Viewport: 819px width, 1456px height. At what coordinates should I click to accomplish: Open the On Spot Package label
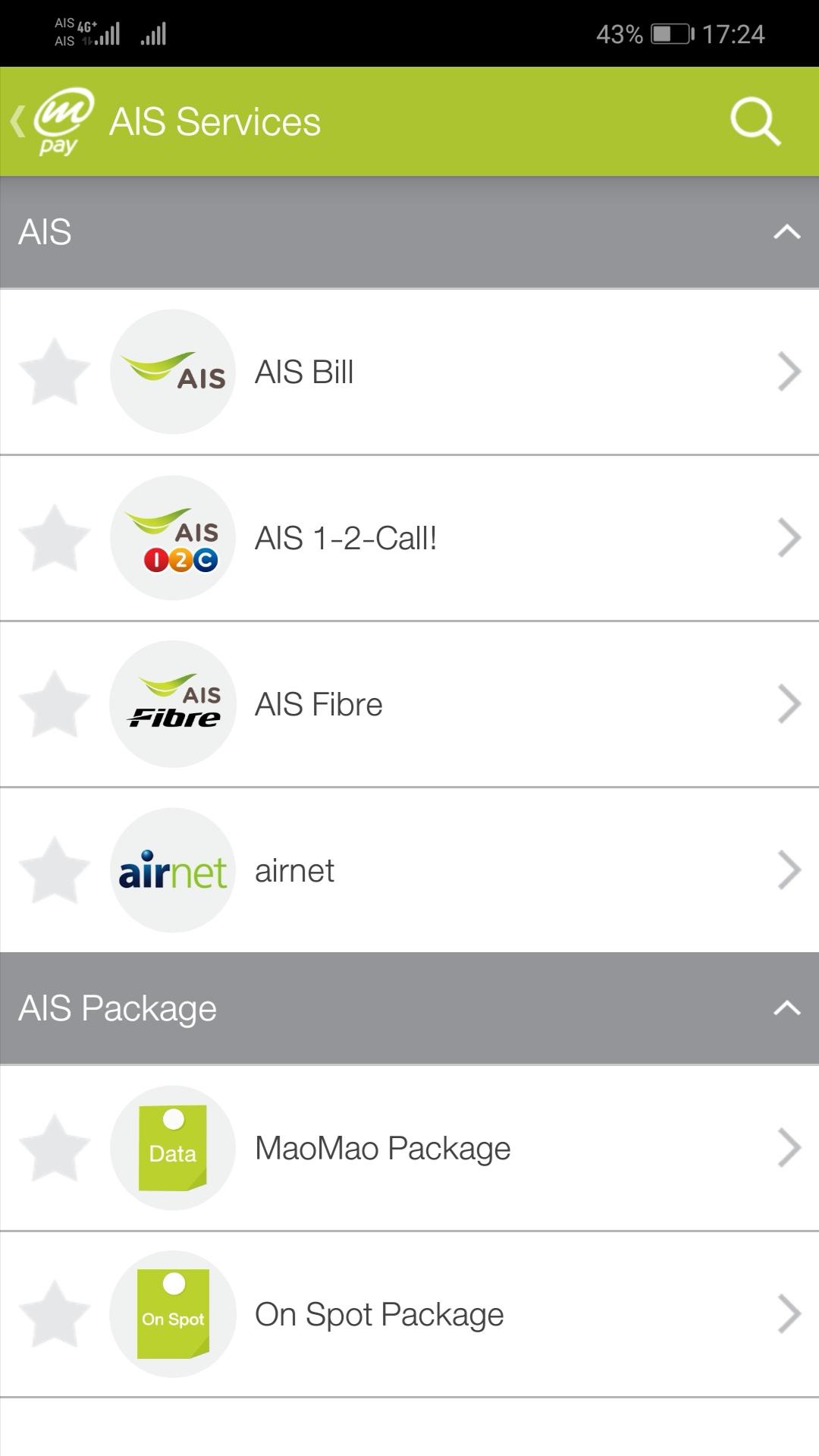pos(379,1315)
